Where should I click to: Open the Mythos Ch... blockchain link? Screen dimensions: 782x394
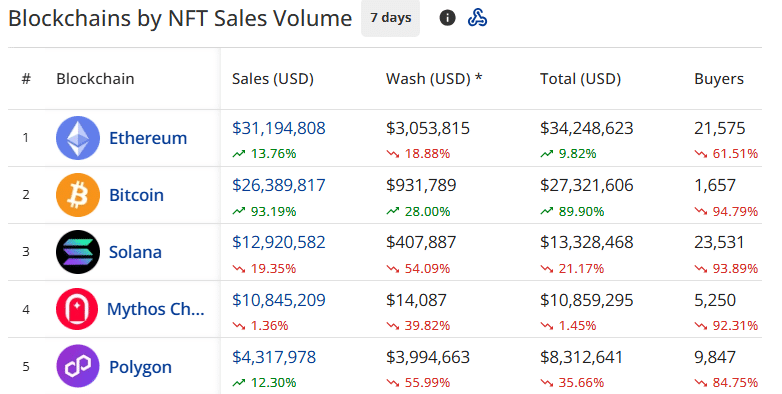[x=156, y=309]
